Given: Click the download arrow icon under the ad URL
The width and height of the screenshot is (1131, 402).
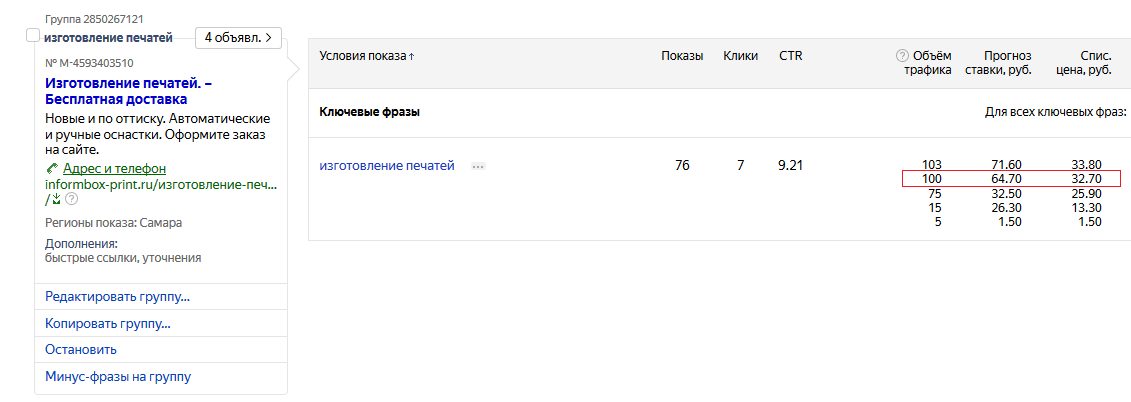Looking at the screenshot, I should point(56,199).
